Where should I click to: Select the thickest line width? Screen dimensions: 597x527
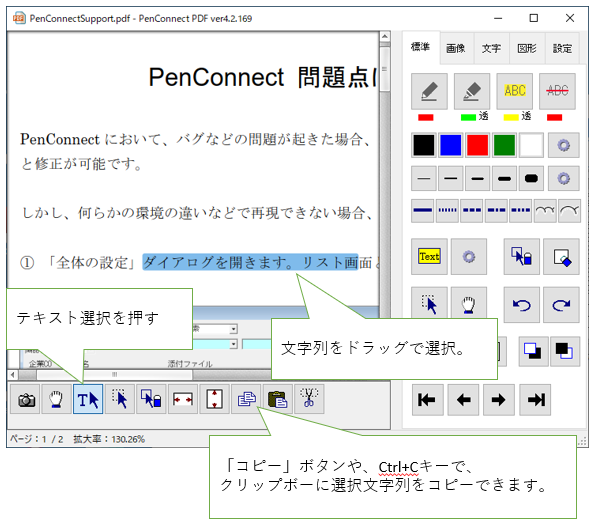click(x=531, y=178)
